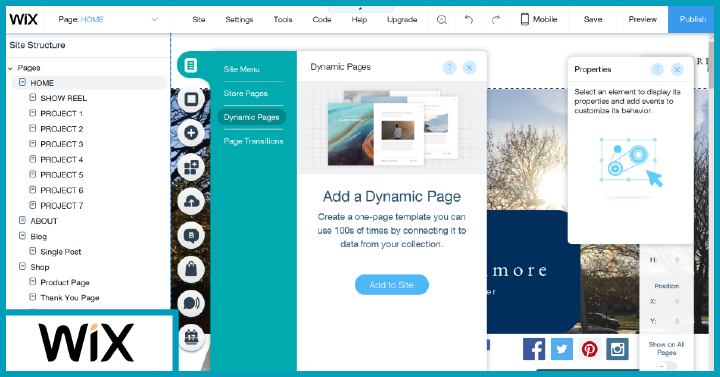Open the Store shopping bag icon
Viewport: 720px width, 377px height.
tap(191, 269)
